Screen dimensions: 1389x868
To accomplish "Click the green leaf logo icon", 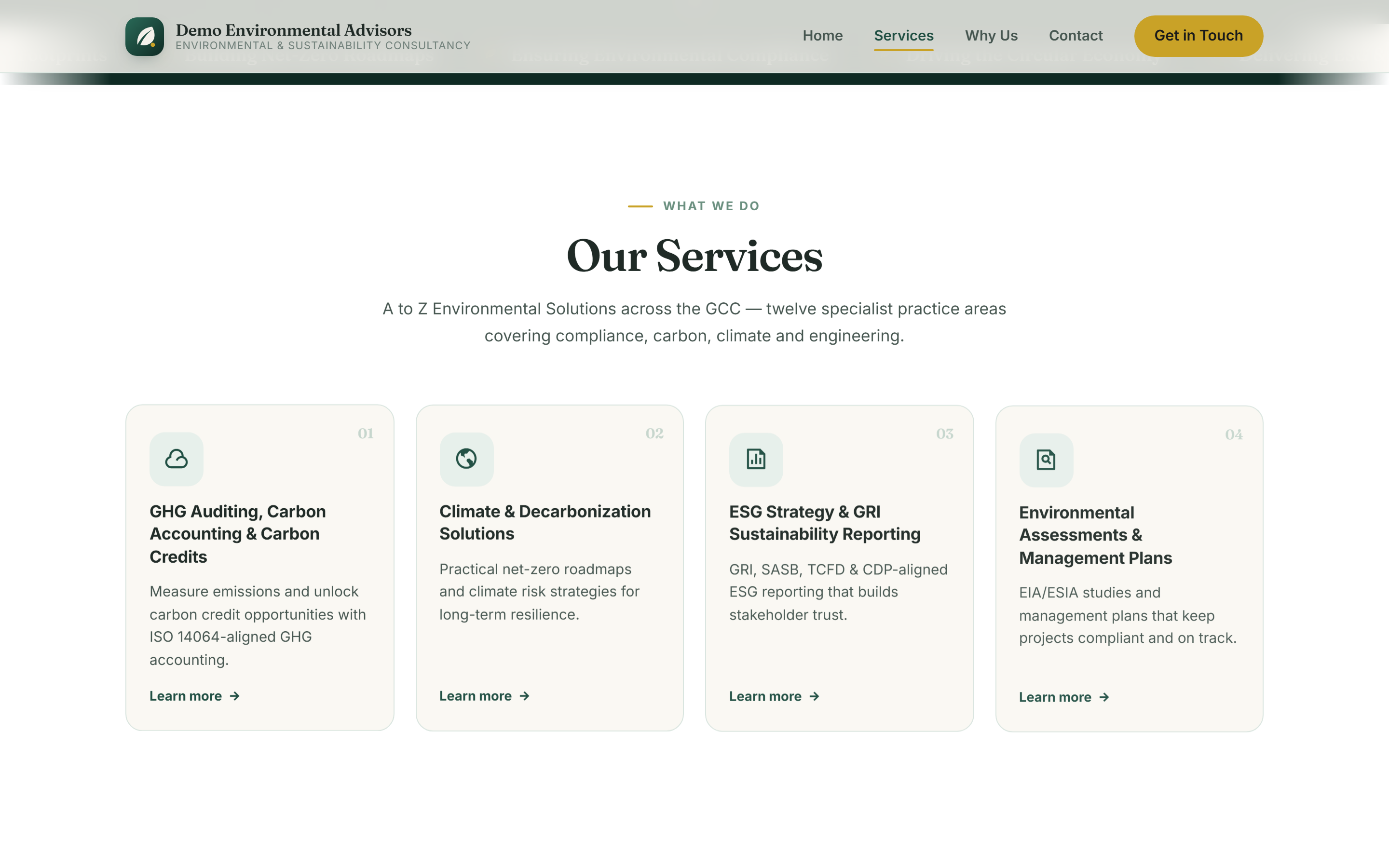I will coord(145,36).
